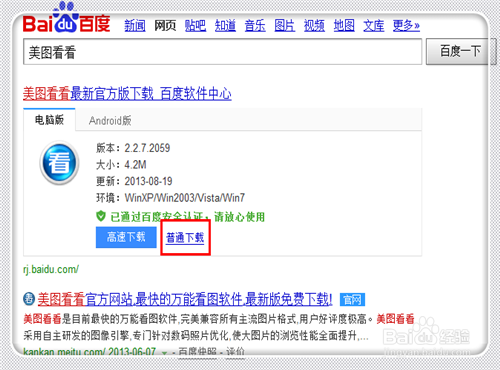Open the 美图看看最新官方版下载 result title
Viewport: 500px width, 370px height.
pyautogui.click(x=127, y=94)
